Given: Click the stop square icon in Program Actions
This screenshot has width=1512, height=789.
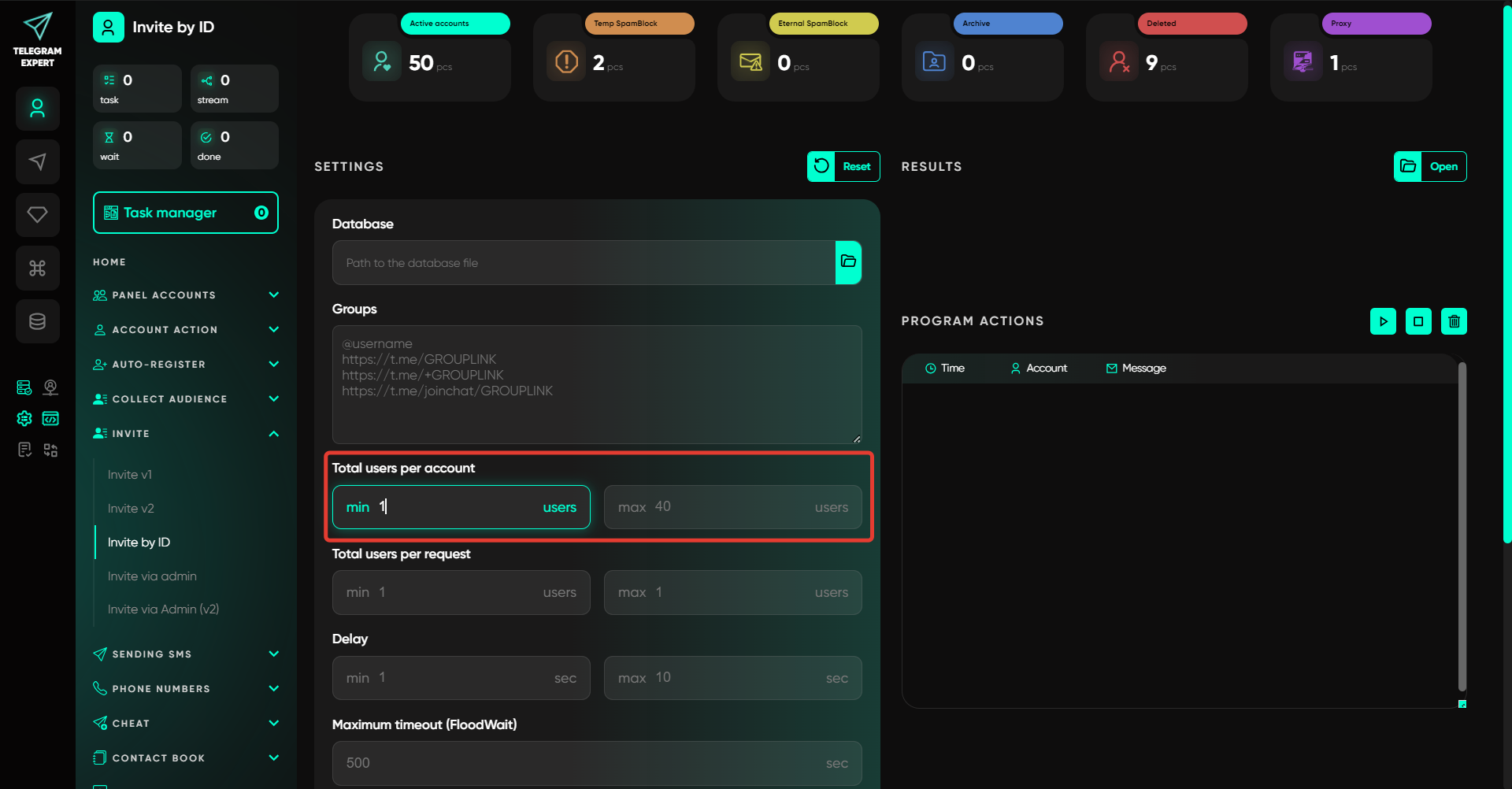Looking at the screenshot, I should [x=1418, y=321].
